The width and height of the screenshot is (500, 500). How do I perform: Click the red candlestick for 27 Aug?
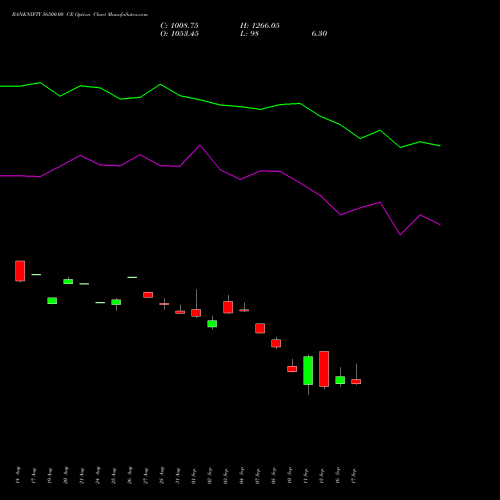(148, 295)
